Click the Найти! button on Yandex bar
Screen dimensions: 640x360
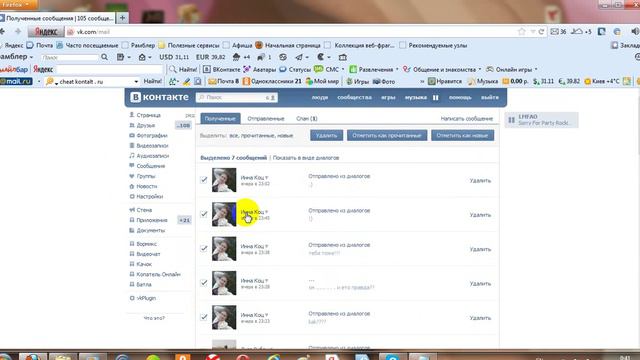(184, 69)
